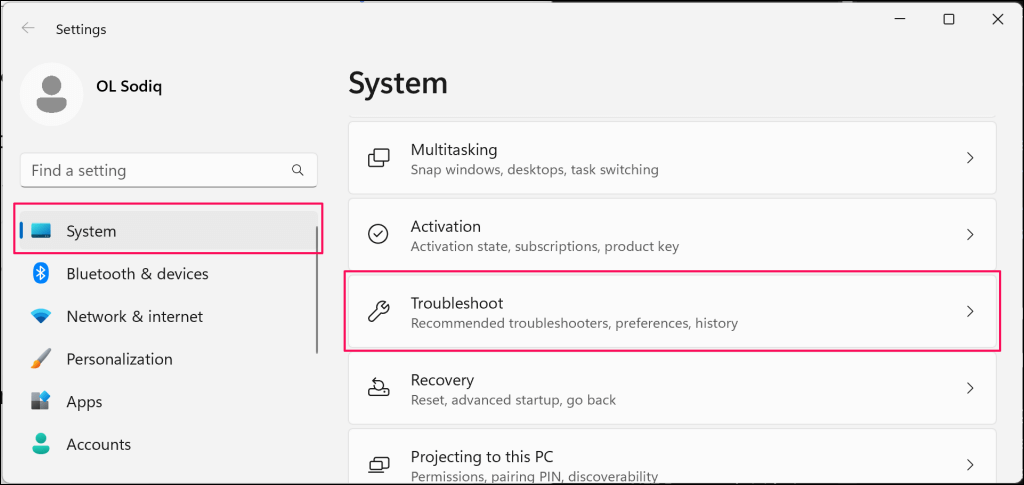Open Troubleshoot via its chevron arrow
The image size is (1024, 485).
click(969, 312)
